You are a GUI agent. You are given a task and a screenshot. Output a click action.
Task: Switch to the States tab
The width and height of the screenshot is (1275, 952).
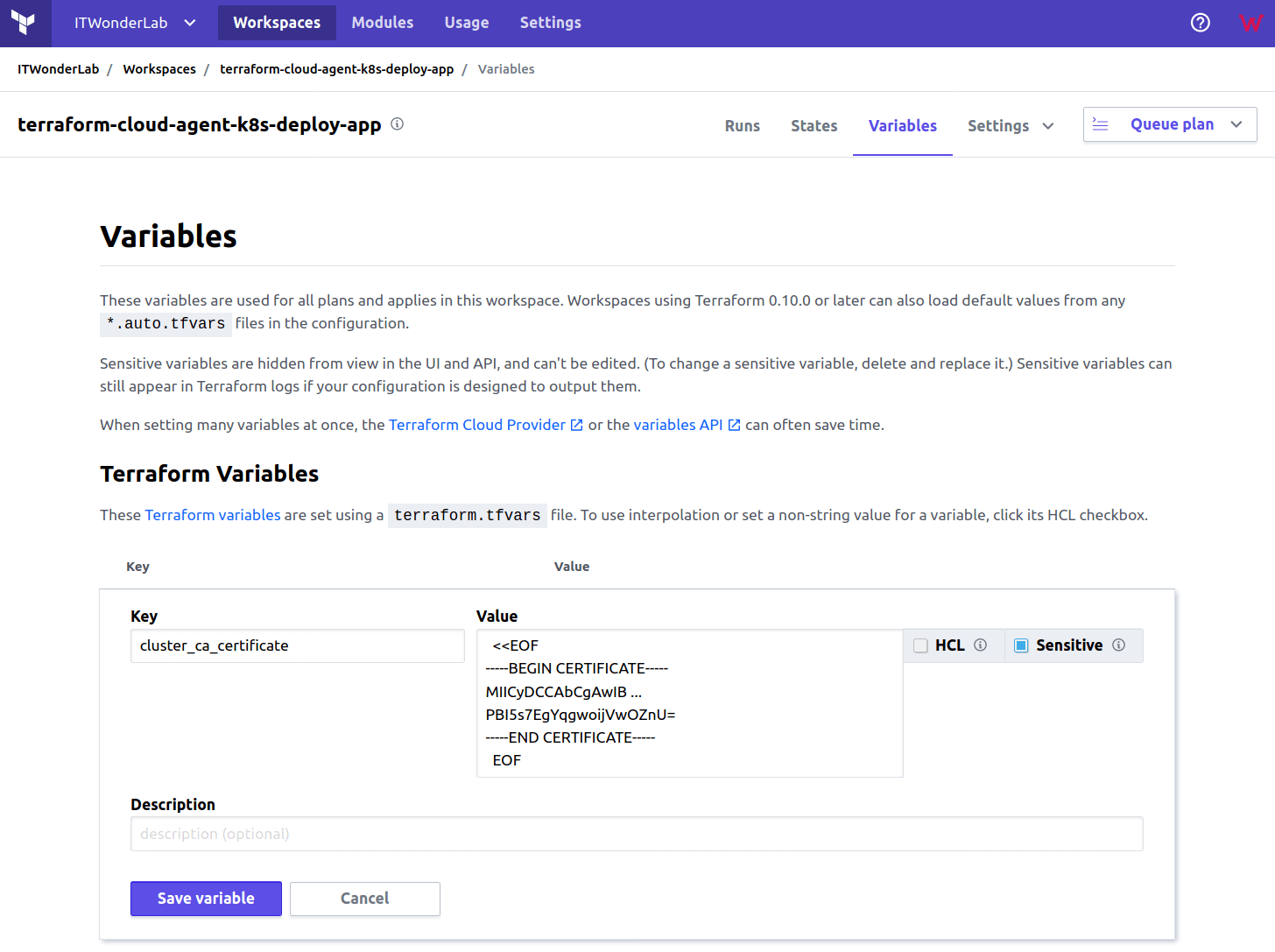pos(814,126)
